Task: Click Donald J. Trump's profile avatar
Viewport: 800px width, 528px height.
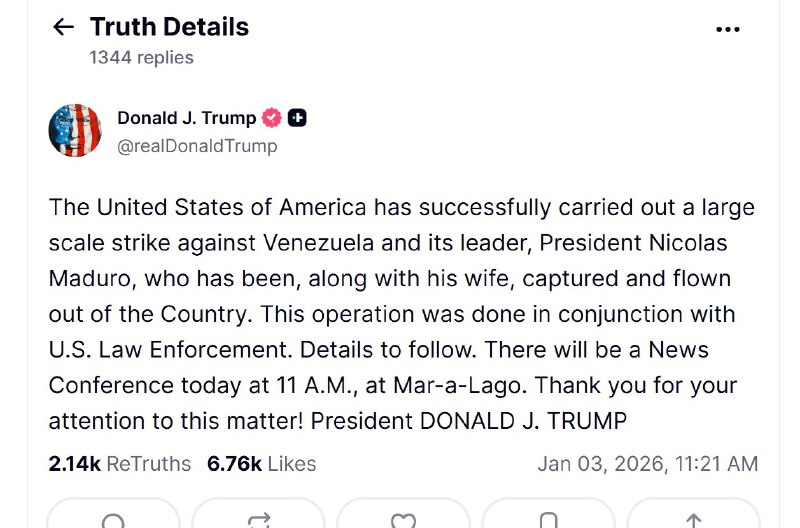Action: [x=75, y=130]
